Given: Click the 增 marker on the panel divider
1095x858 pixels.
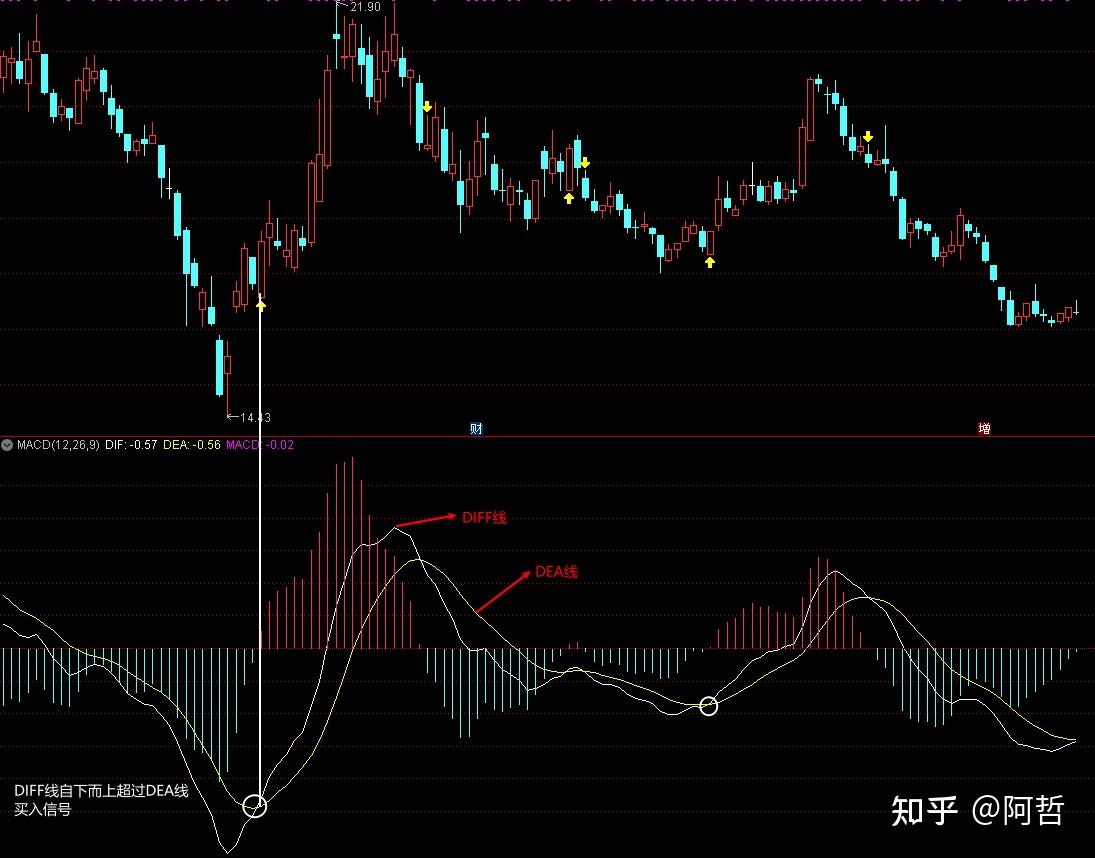Looking at the screenshot, I should 983,428.
